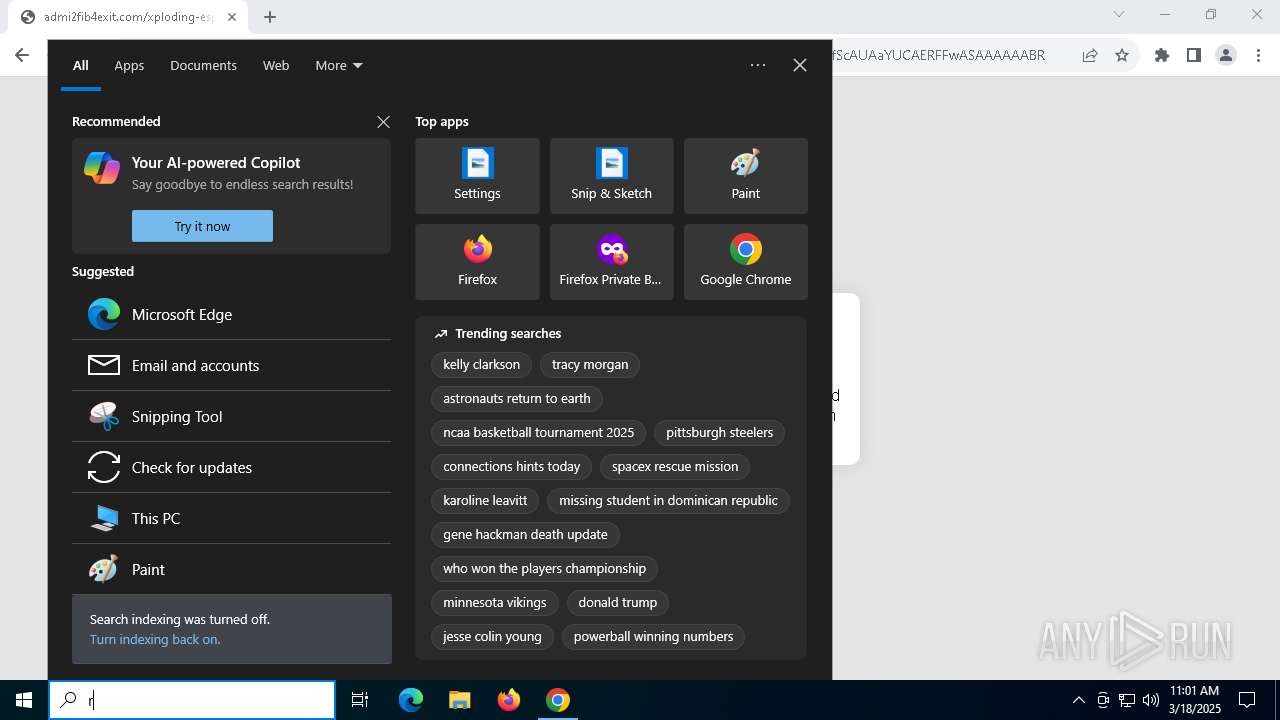1280x720 pixels.
Task: Launch Snip & Sketch tile
Action: coord(611,176)
